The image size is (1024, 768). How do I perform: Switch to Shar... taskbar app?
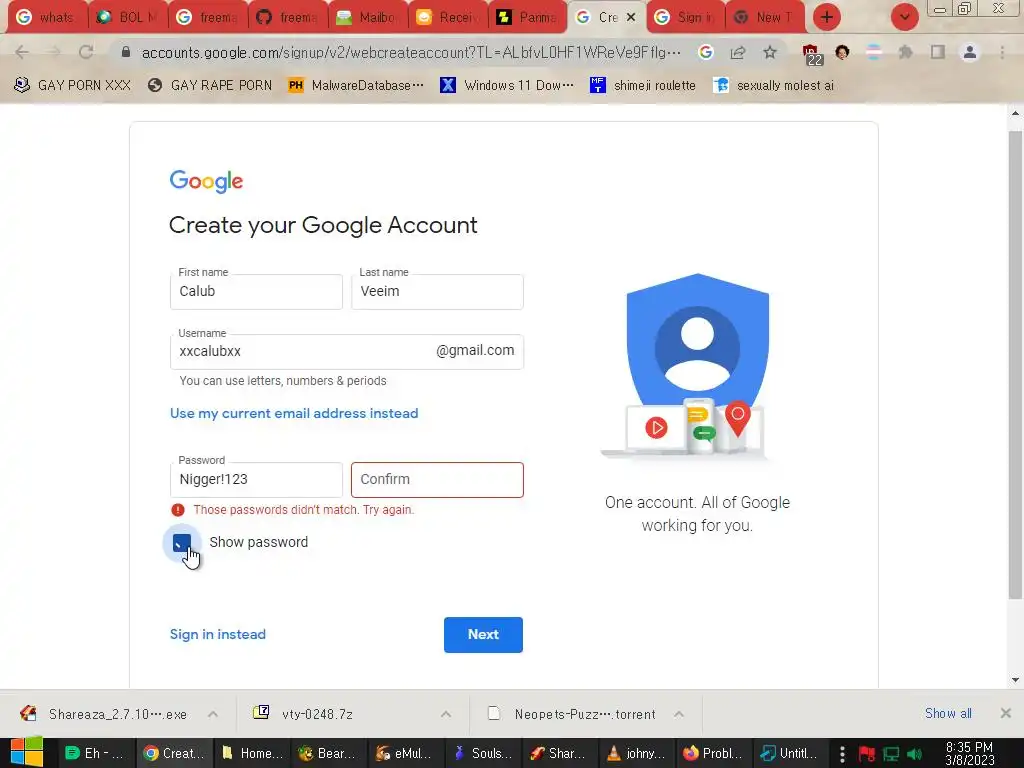click(x=558, y=753)
